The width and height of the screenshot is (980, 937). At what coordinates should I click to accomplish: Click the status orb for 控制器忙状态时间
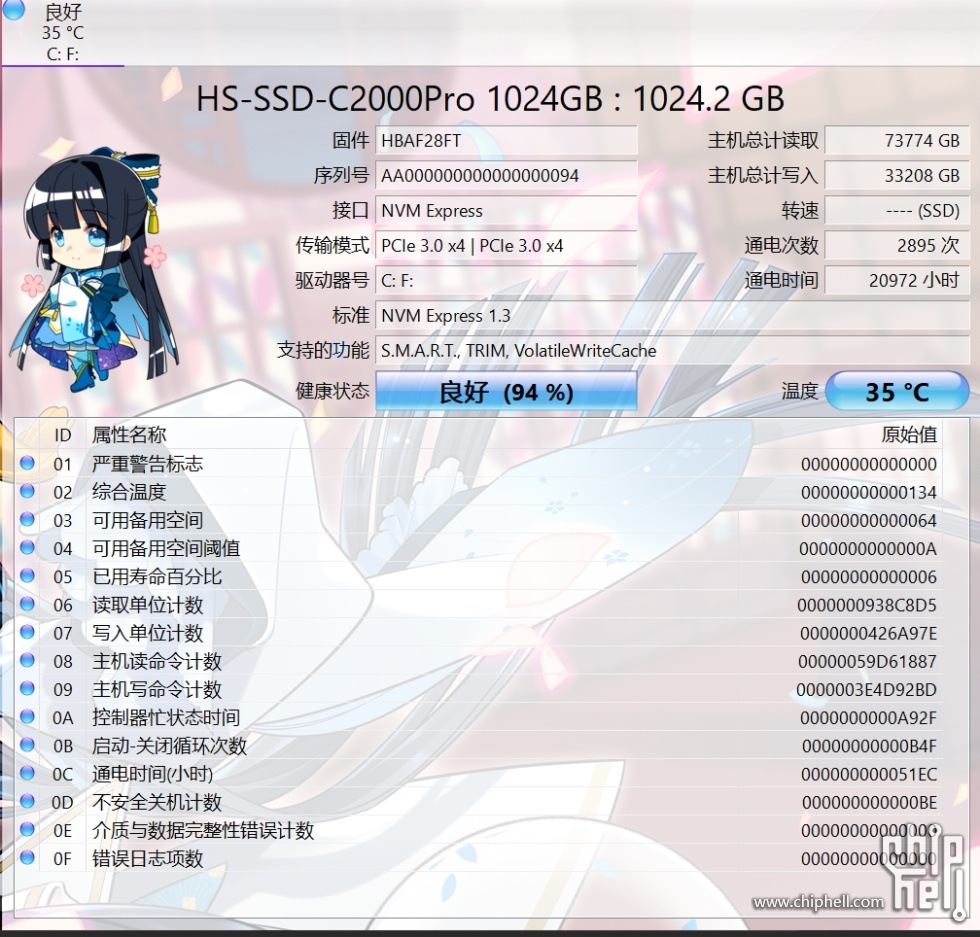click(x=27, y=717)
